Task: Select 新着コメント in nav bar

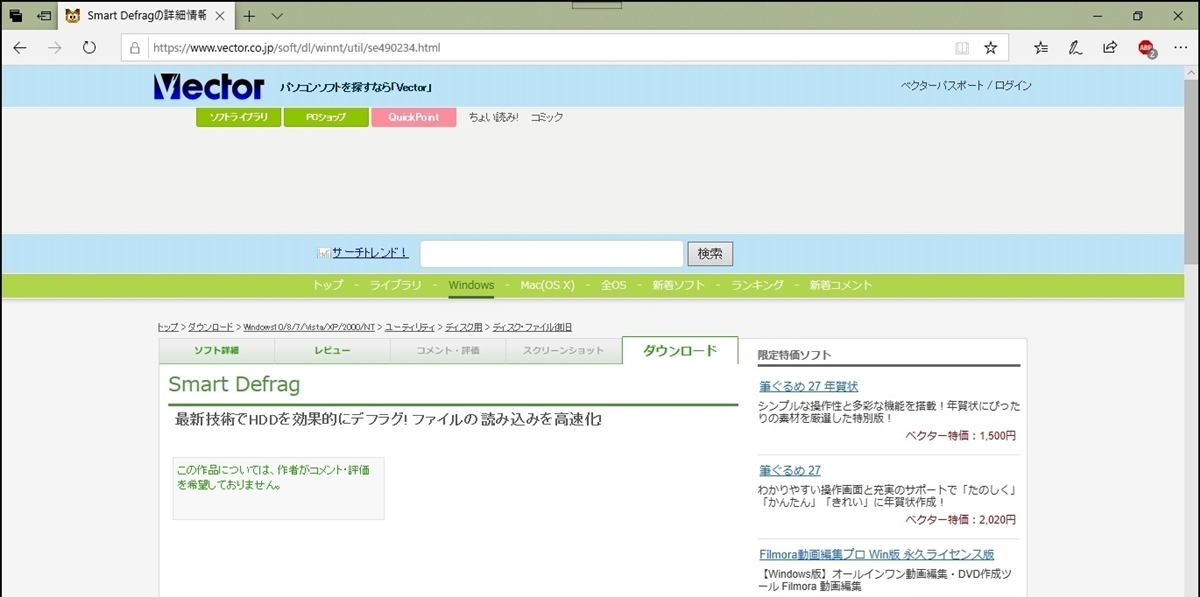Action: (x=841, y=285)
